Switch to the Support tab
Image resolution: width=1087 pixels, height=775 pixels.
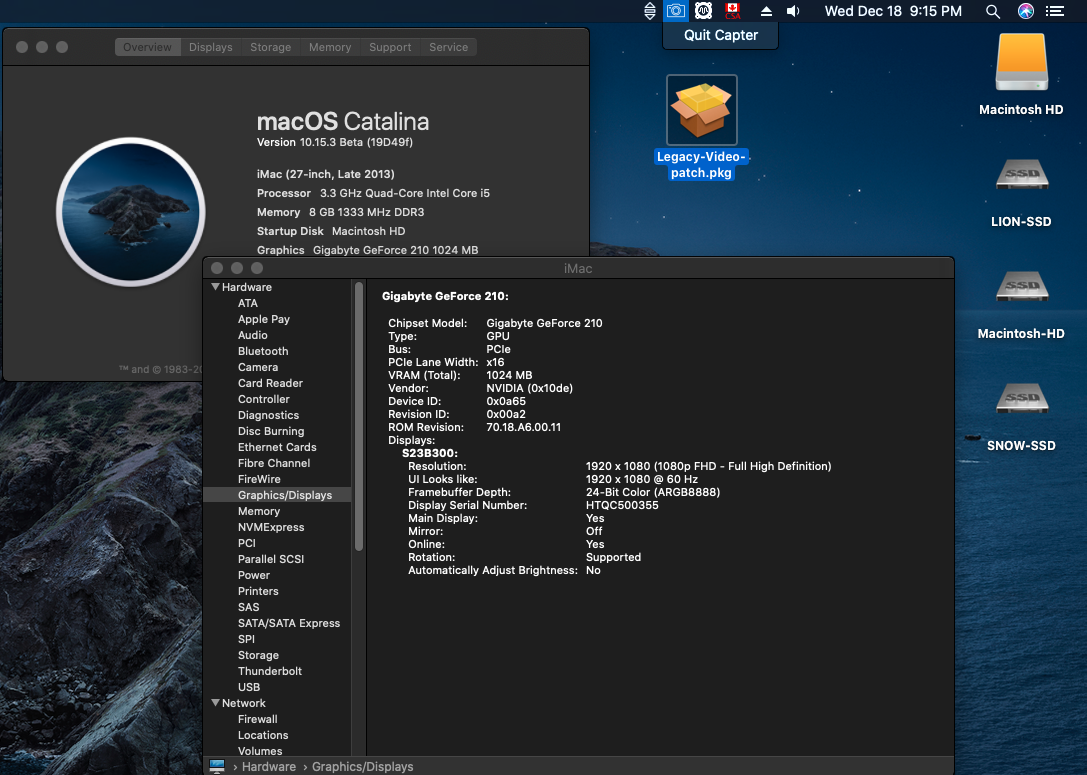[390, 47]
